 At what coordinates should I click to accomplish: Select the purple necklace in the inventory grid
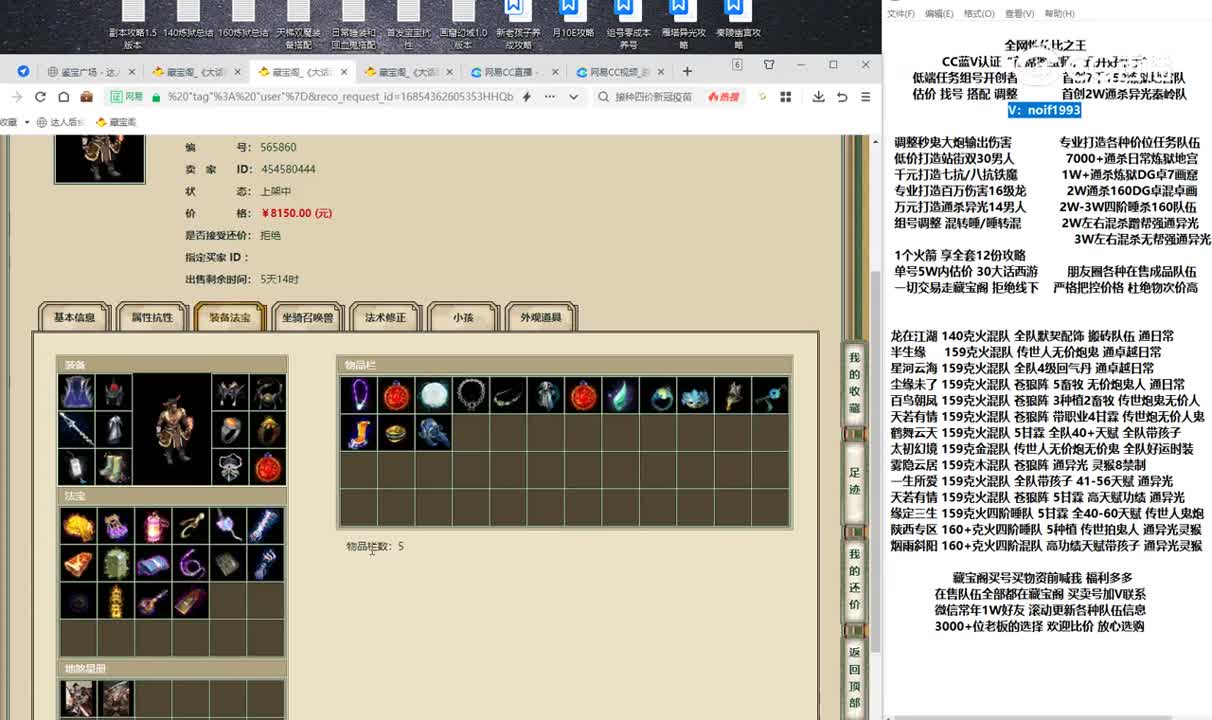click(x=358, y=395)
